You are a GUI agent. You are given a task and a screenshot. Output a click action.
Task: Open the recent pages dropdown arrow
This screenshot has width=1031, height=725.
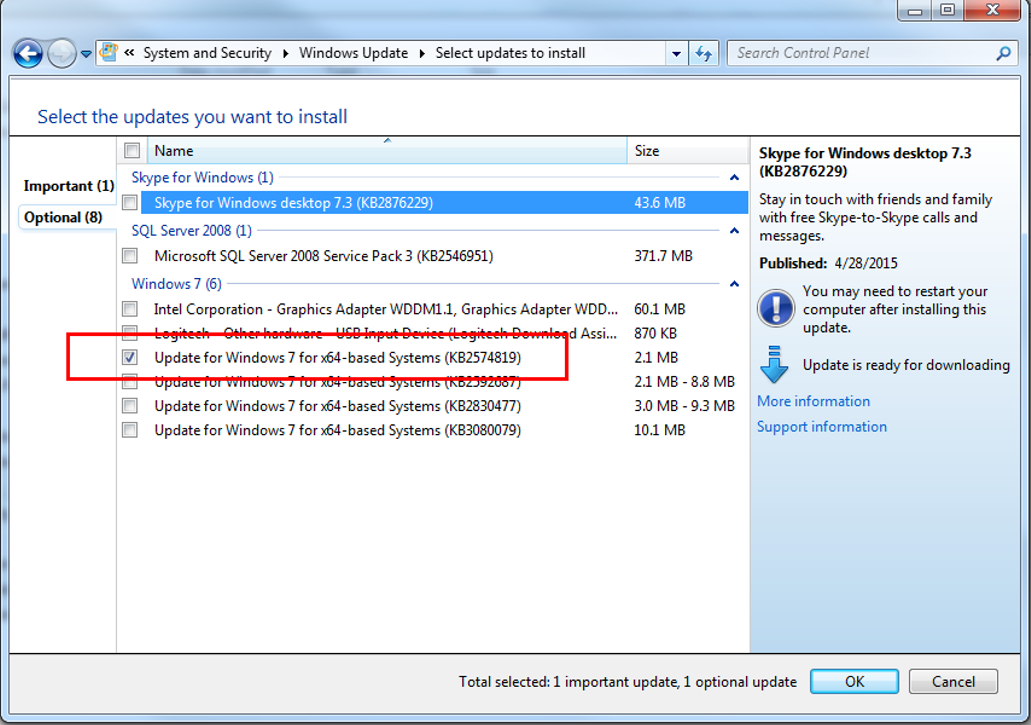pyautogui.click(x=86, y=54)
